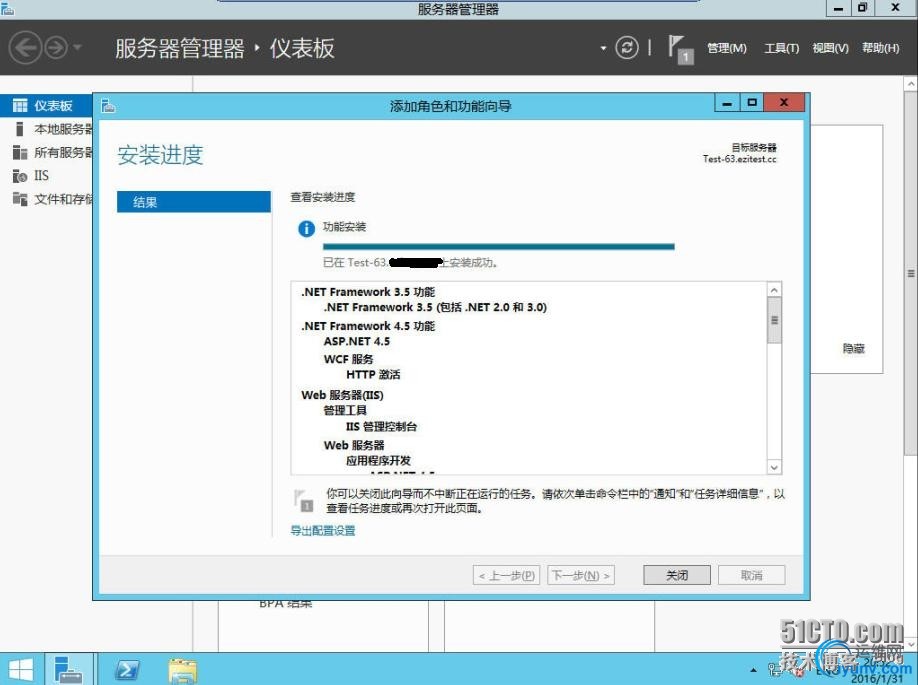This screenshot has height=685, width=918.
Task: Click the refresh icon in the header
Action: 626,47
